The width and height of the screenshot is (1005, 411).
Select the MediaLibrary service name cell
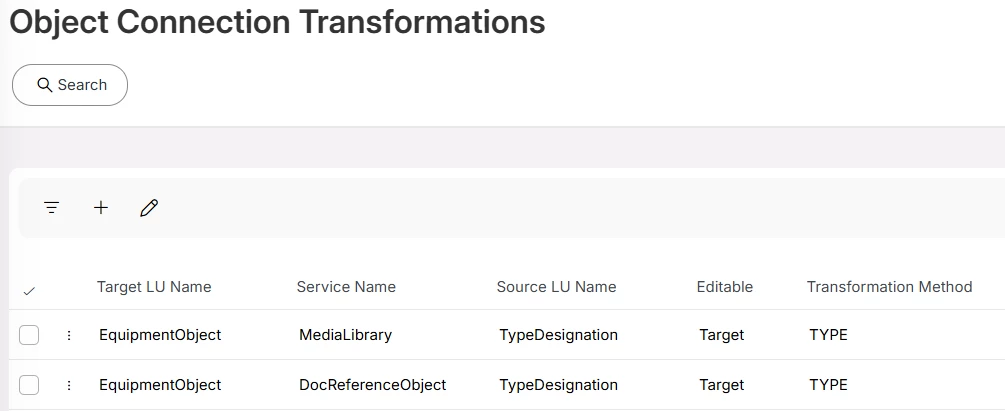tap(345, 335)
